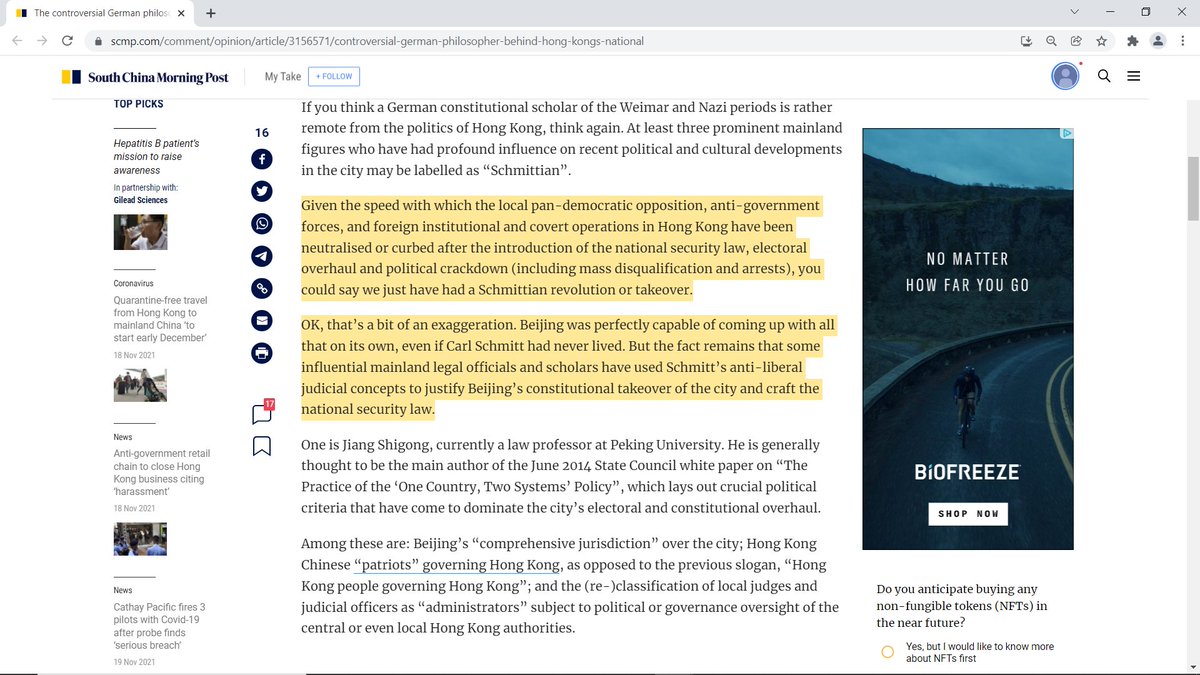This screenshot has width=1200, height=675.
Task: Click Shop Now on Biofreeze ad
Action: coord(968,514)
